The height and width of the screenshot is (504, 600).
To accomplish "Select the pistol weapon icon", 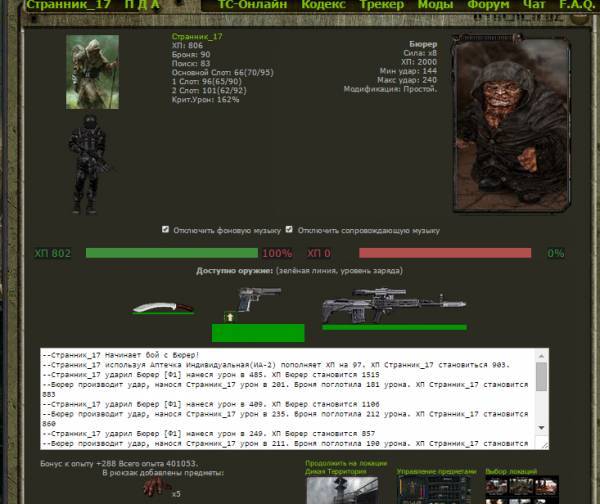I will (255, 301).
